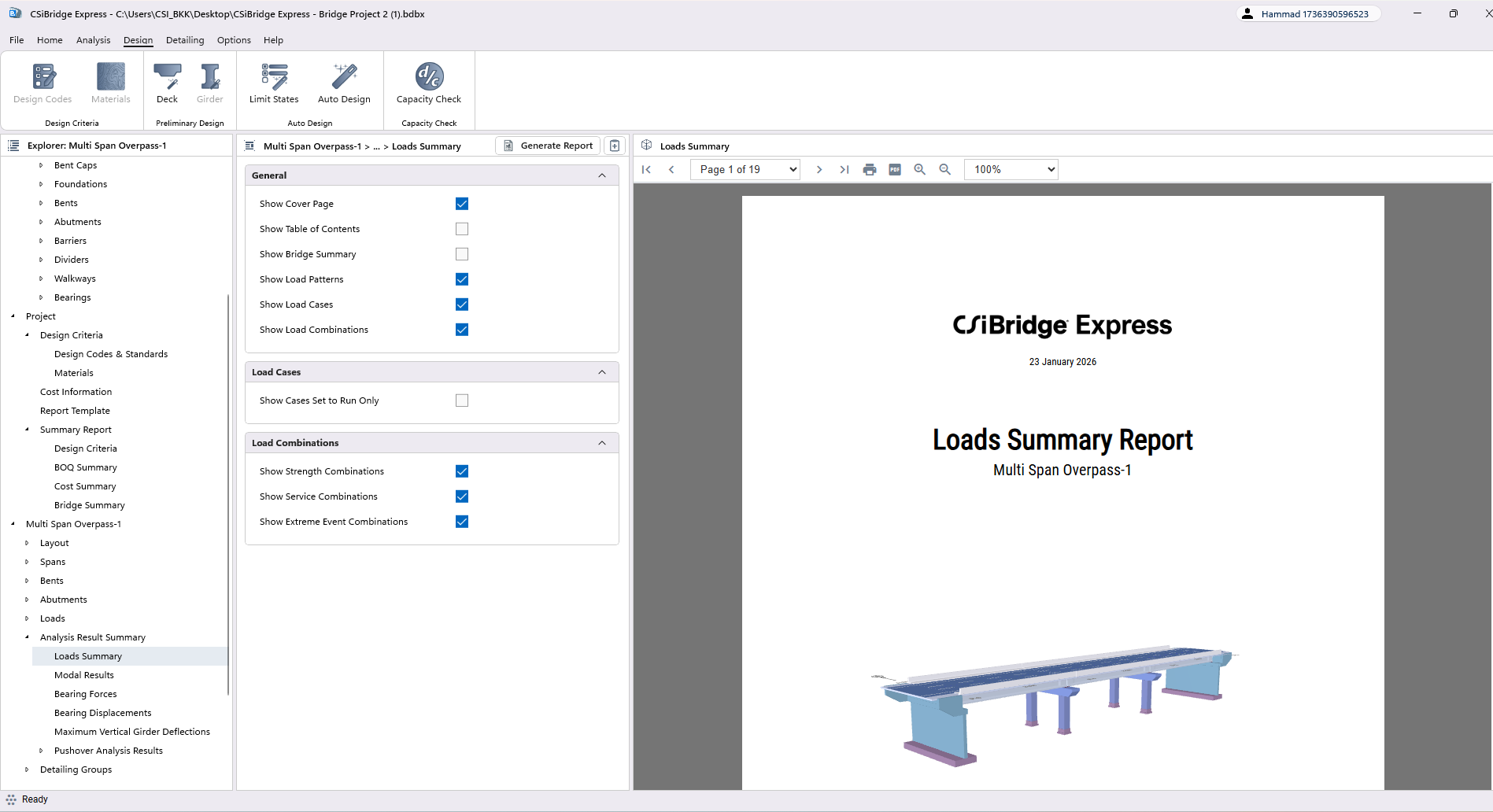Select Bearing Forces in the explorer
Image resolution: width=1493 pixels, height=812 pixels.
[x=85, y=693]
